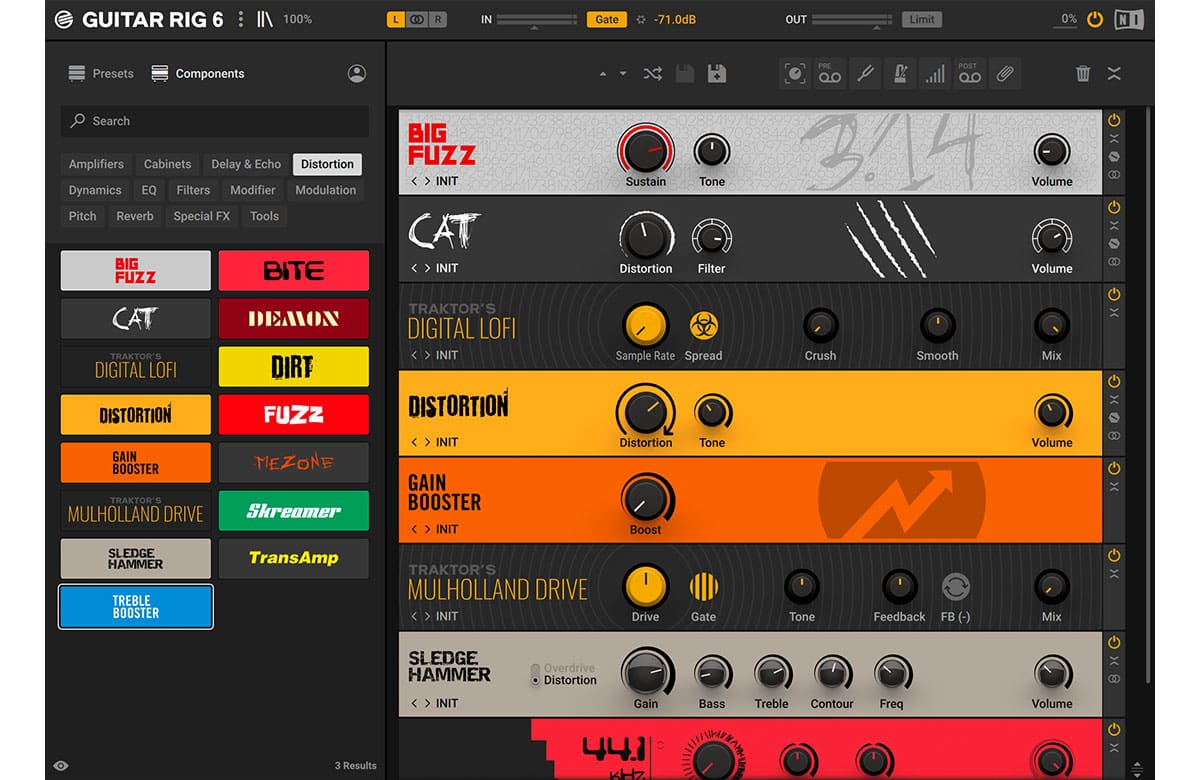This screenshot has width=1200, height=780.
Task: Click the FB (-) icon in Mulholland Drive
Action: pyautogui.click(x=956, y=587)
